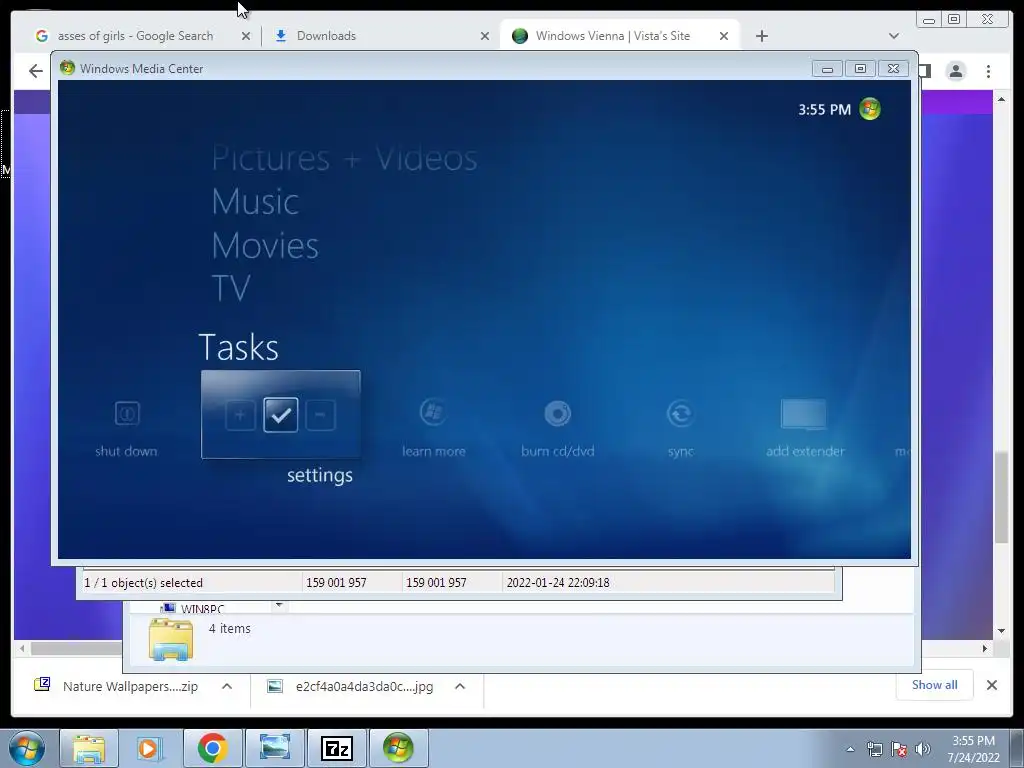Click the 4 items folder icon in Explorer
Screen dimensions: 1024x768
[x=170, y=639]
